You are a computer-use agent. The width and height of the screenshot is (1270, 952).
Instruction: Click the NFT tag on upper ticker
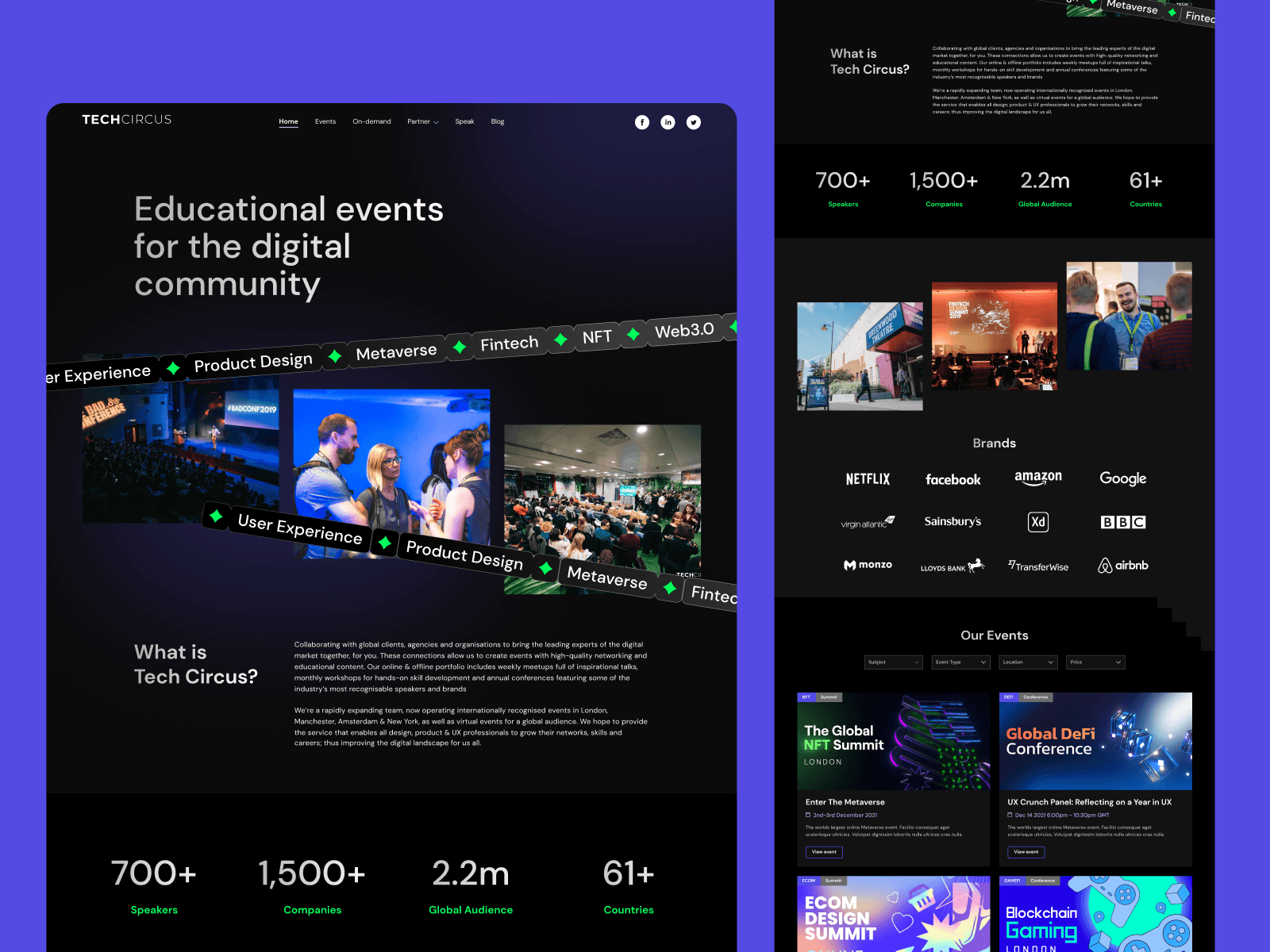597,336
